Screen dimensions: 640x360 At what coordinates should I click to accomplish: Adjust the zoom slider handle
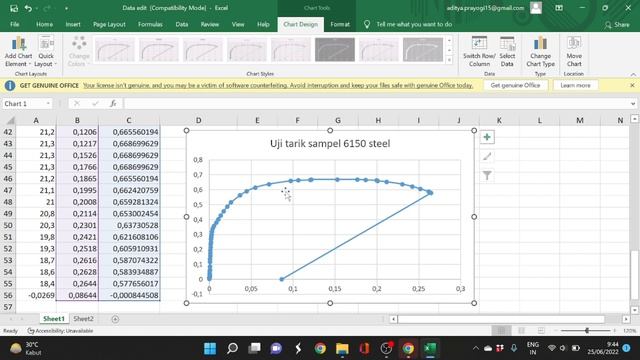587,331
